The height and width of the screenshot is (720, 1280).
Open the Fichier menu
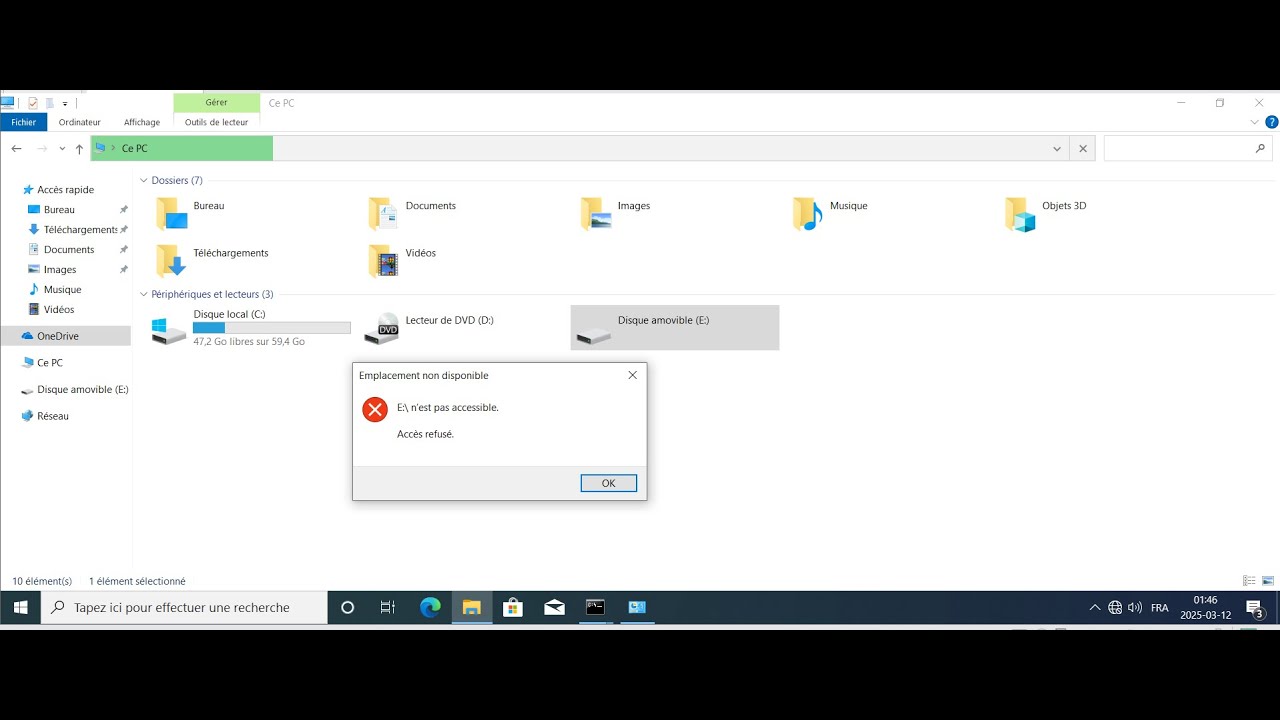point(23,122)
